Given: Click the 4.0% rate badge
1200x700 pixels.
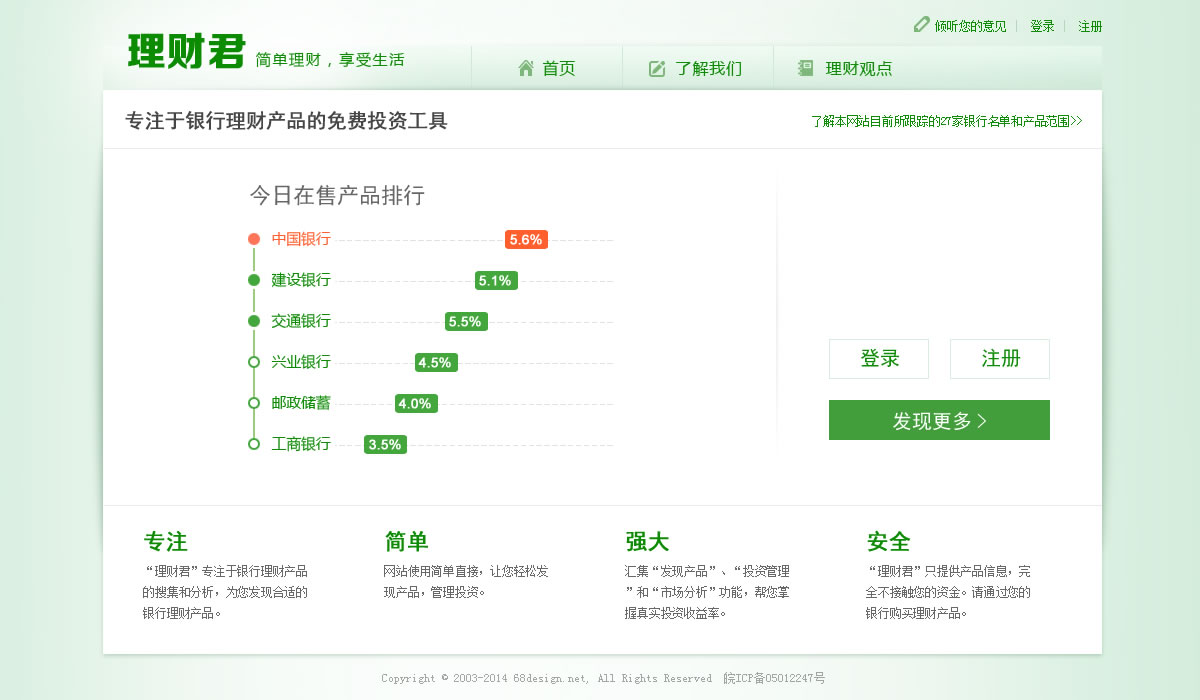Looking at the screenshot, I should (x=416, y=404).
